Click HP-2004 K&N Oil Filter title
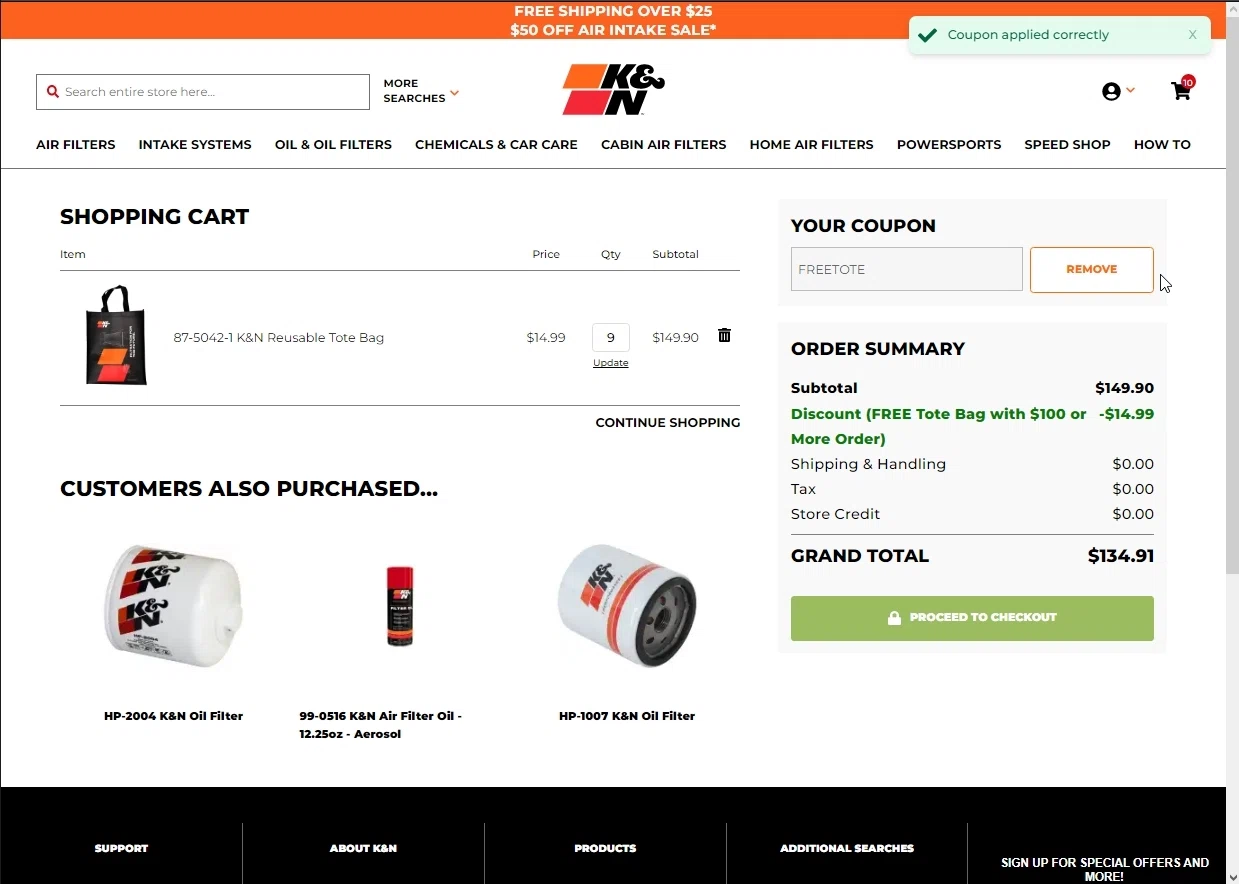1239x884 pixels. pos(174,716)
